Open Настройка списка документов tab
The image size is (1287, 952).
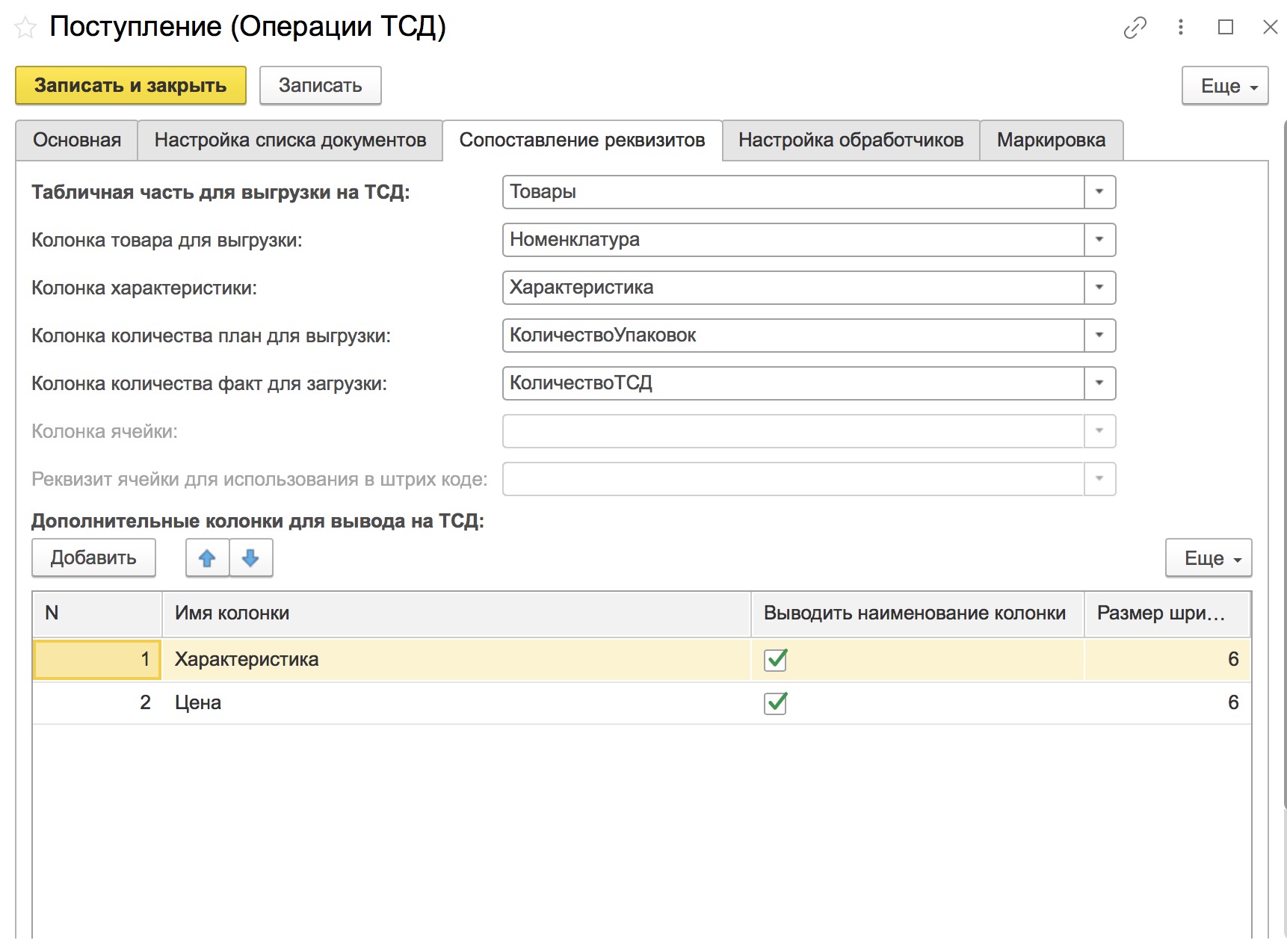[x=290, y=140]
